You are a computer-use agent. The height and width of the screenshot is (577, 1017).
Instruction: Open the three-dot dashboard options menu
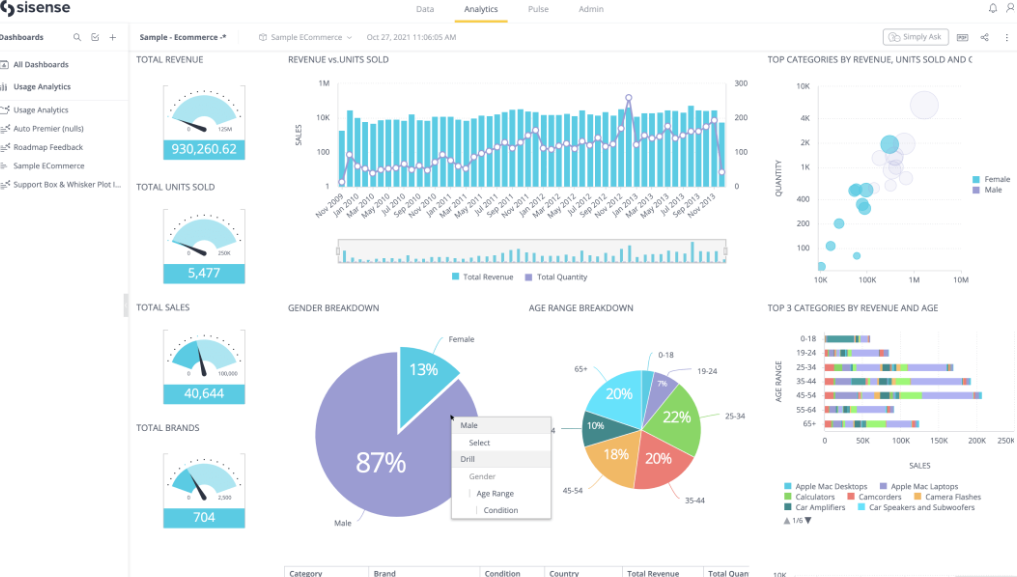click(x=1007, y=38)
